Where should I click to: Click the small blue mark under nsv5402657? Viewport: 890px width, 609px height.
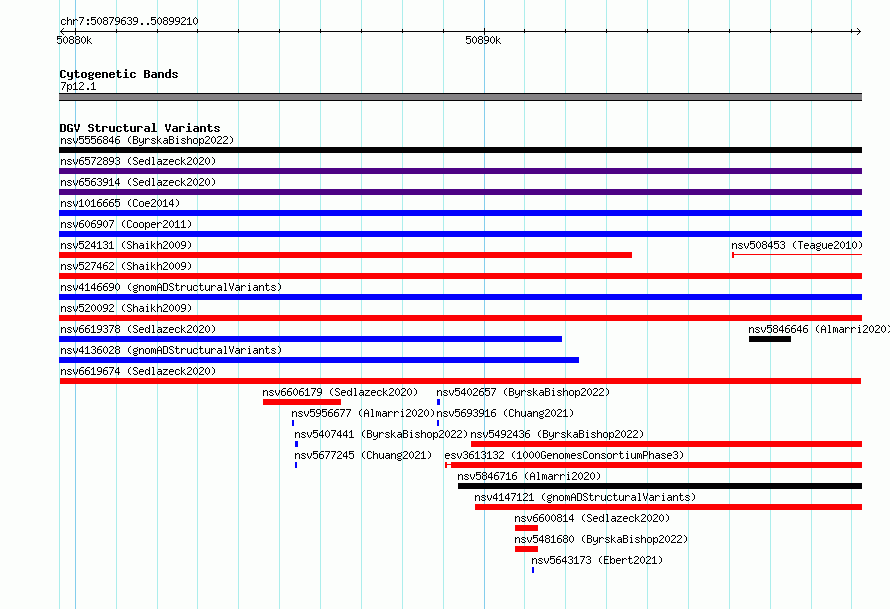pos(438,402)
